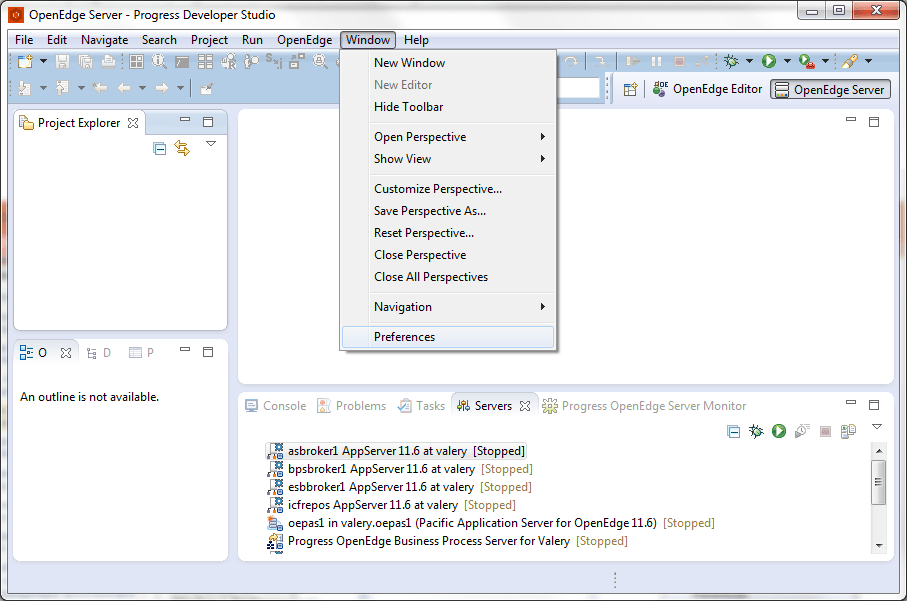Open back navigation history dropdown
The image size is (907, 601).
(142, 89)
